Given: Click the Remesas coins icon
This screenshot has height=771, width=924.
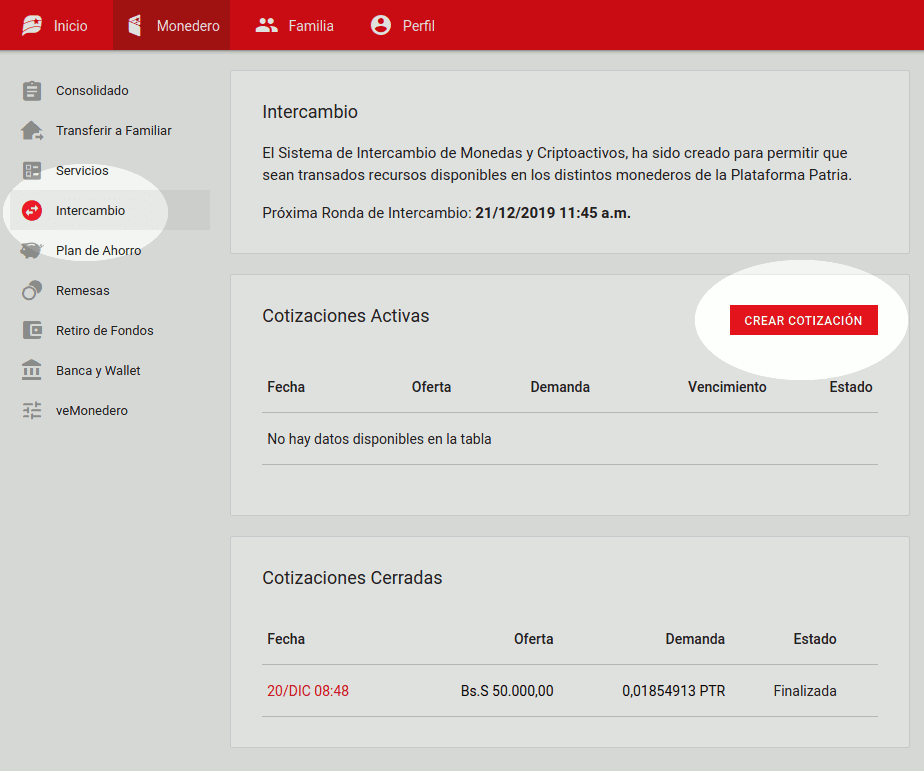Looking at the screenshot, I should click(32, 291).
